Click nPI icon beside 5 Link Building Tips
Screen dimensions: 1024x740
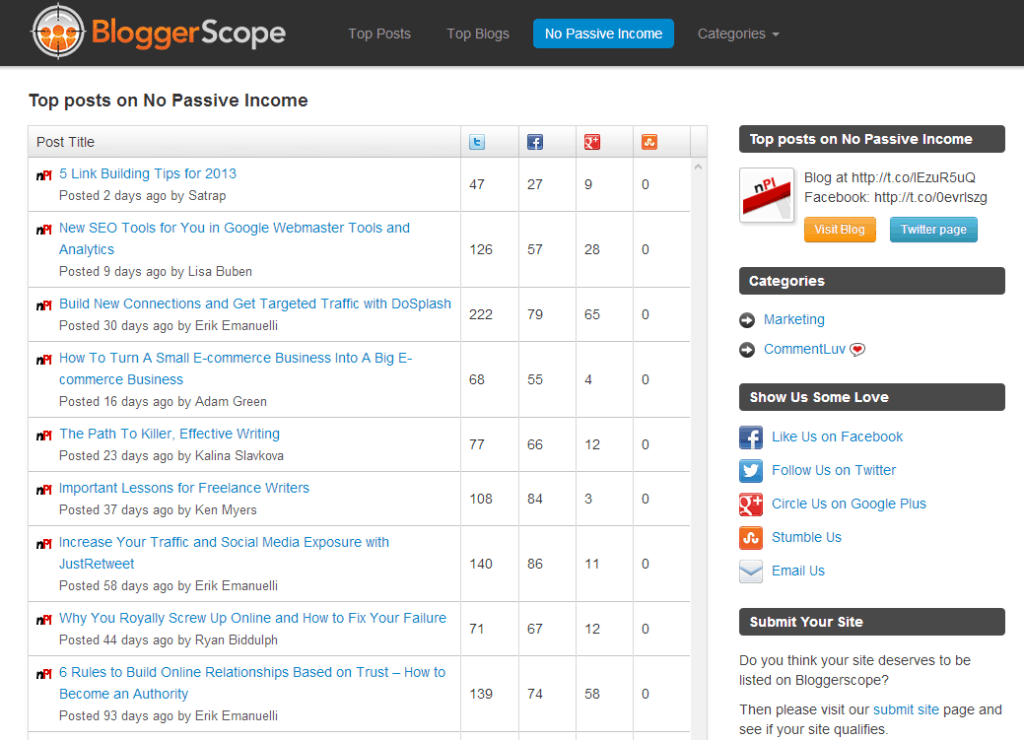pyautogui.click(x=44, y=175)
